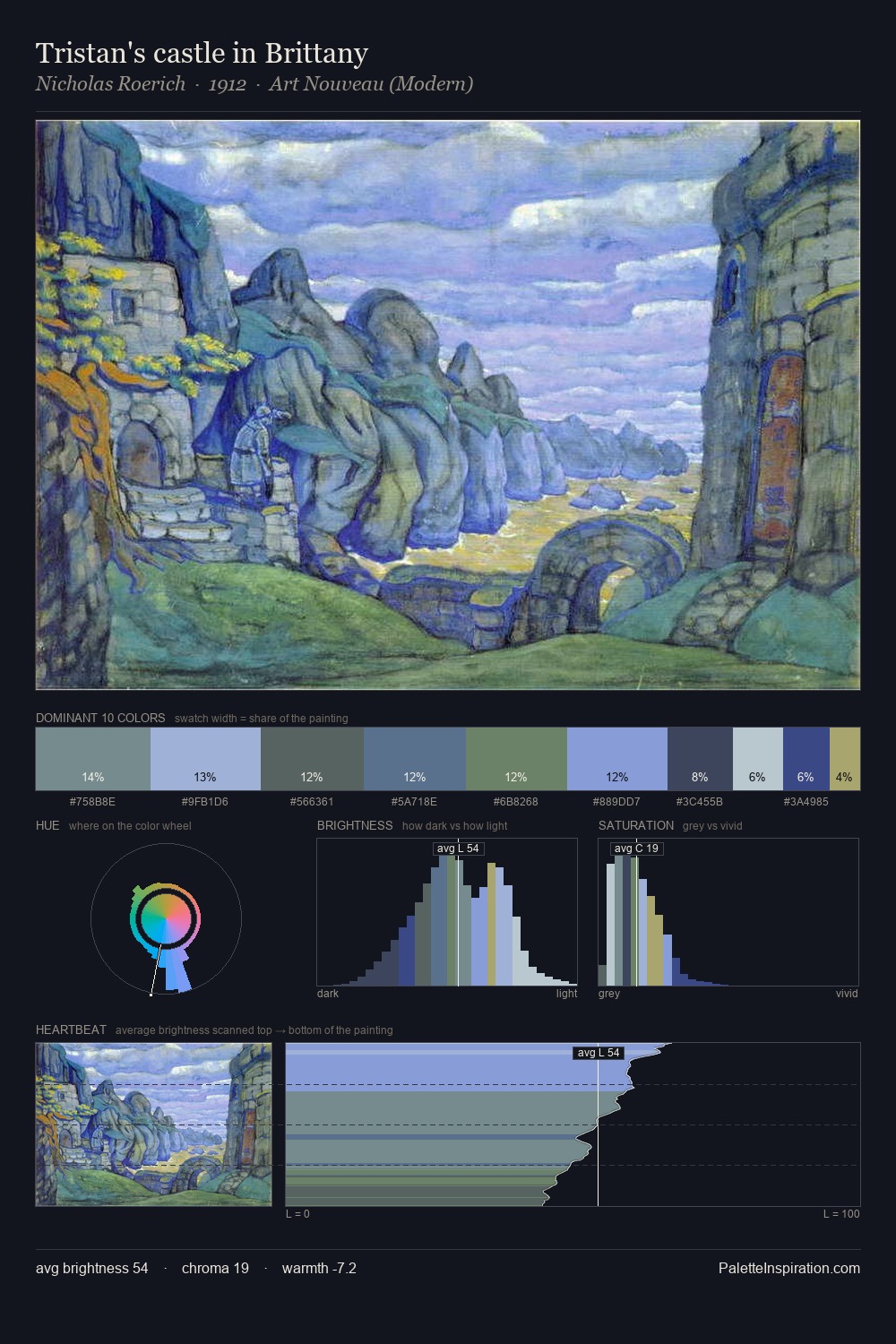Click the heartbeat brightness chart
This screenshot has height=1344, width=896.
[x=573, y=1124]
